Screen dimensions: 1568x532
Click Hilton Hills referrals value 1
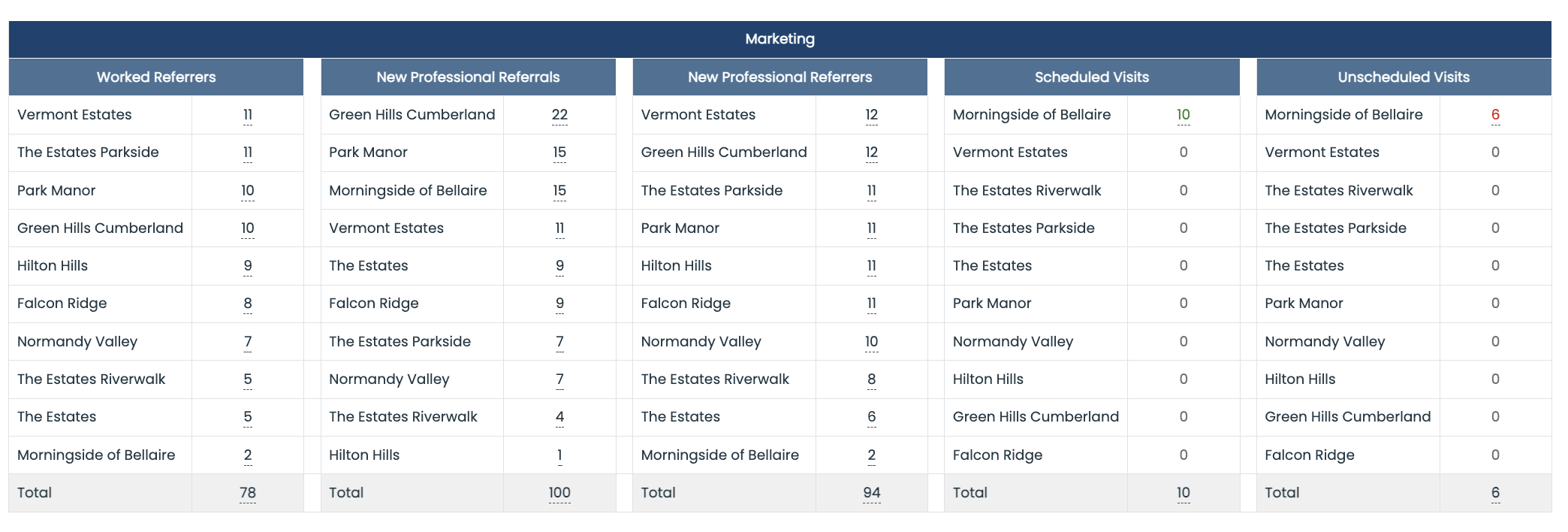pyautogui.click(x=559, y=455)
